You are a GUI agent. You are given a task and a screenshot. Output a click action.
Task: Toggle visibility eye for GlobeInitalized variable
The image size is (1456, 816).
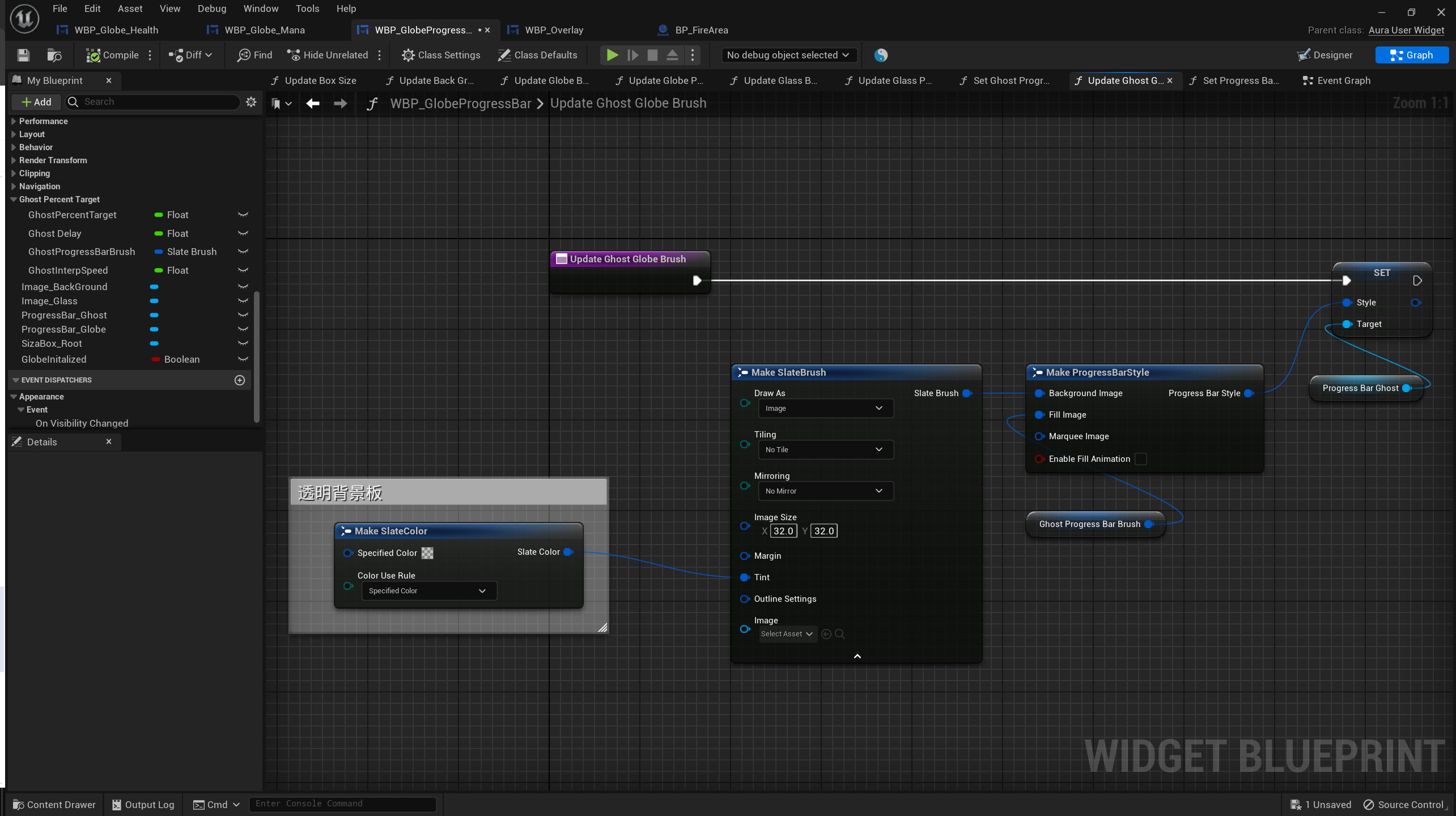coord(243,359)
